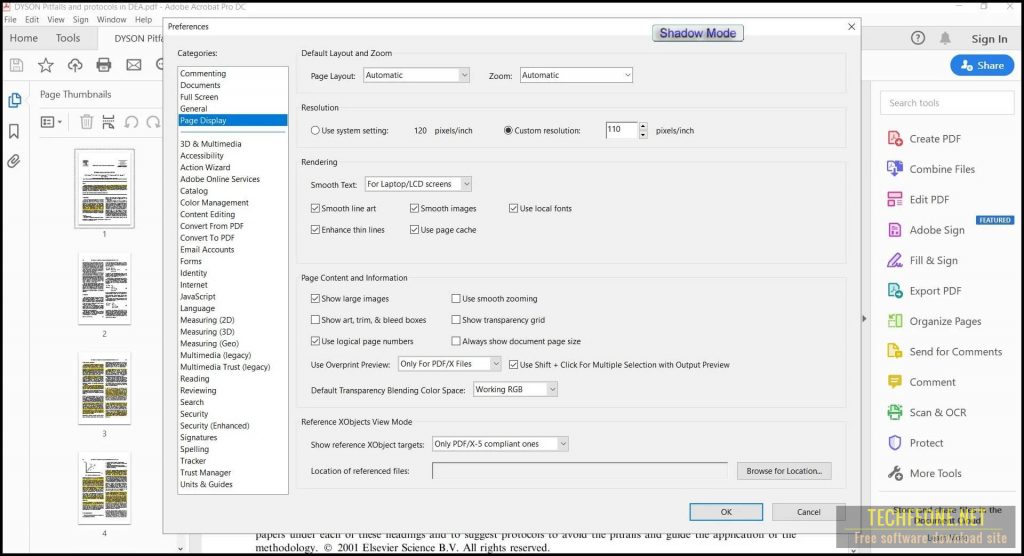Open the Fill & Sign tool
Image resolution: width=1024 pixels, height=556 pixels.
(922, 260)
